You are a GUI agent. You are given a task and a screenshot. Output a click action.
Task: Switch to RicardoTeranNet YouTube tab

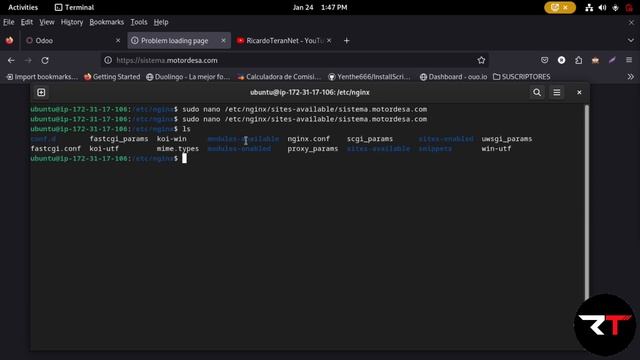pos(284,41)
